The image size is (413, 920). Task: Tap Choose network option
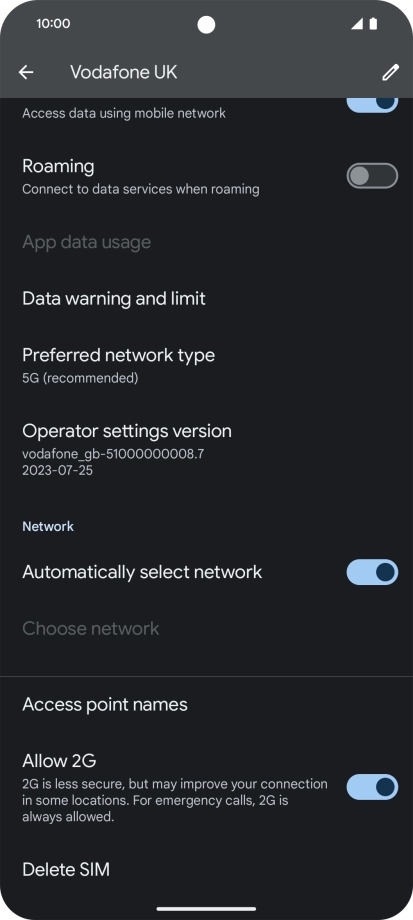point(206,628)
